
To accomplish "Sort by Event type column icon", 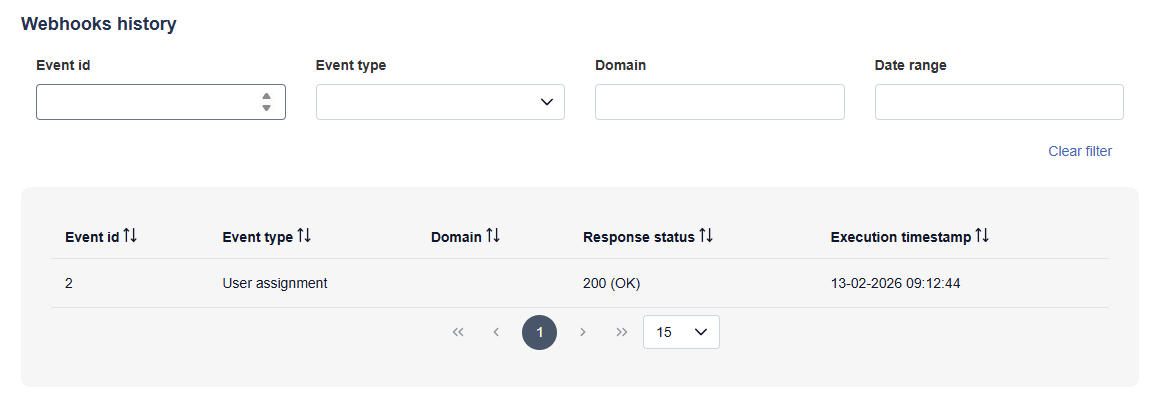I will click(305, 236).
